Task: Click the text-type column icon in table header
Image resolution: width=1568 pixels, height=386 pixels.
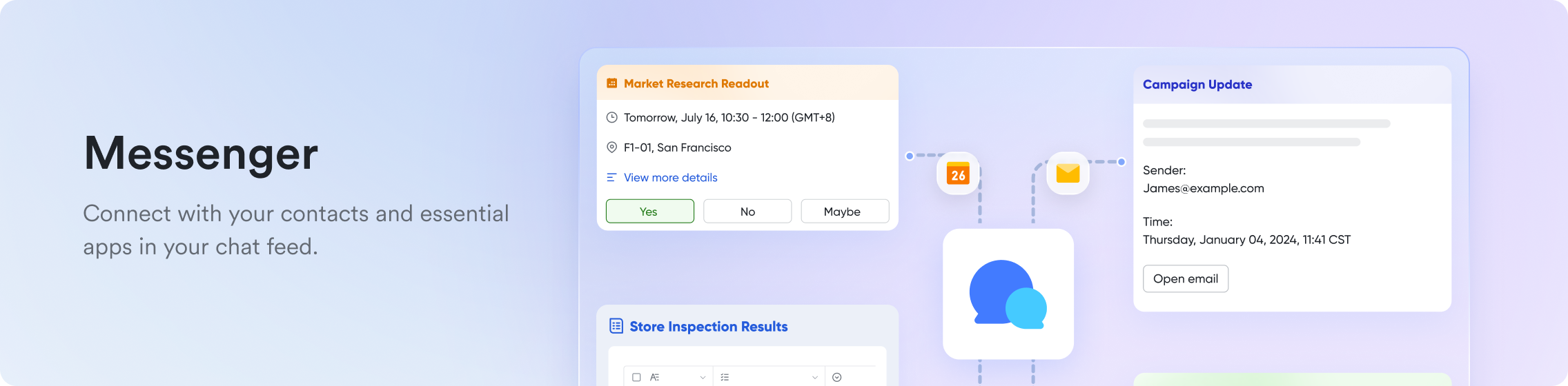Action: [655, 377]
